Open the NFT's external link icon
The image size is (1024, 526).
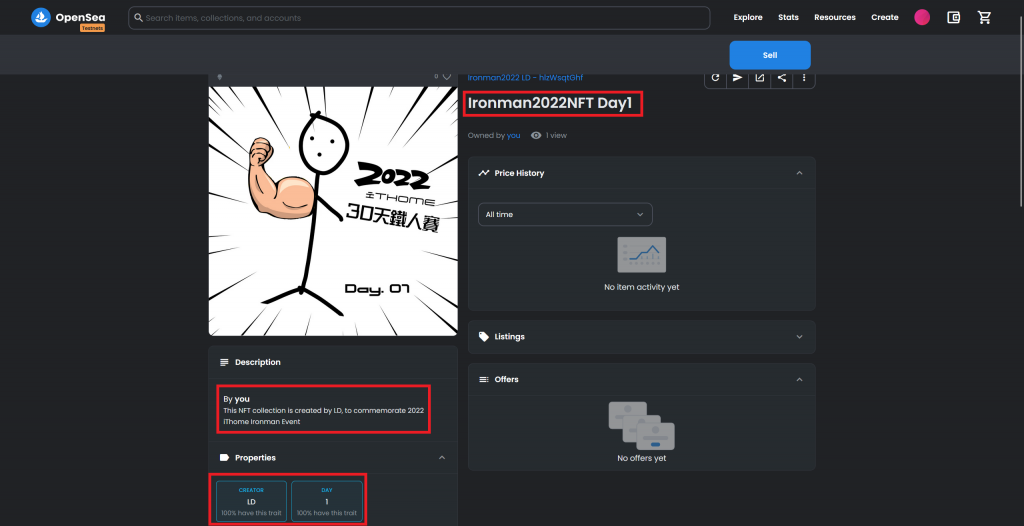(760, 78)
